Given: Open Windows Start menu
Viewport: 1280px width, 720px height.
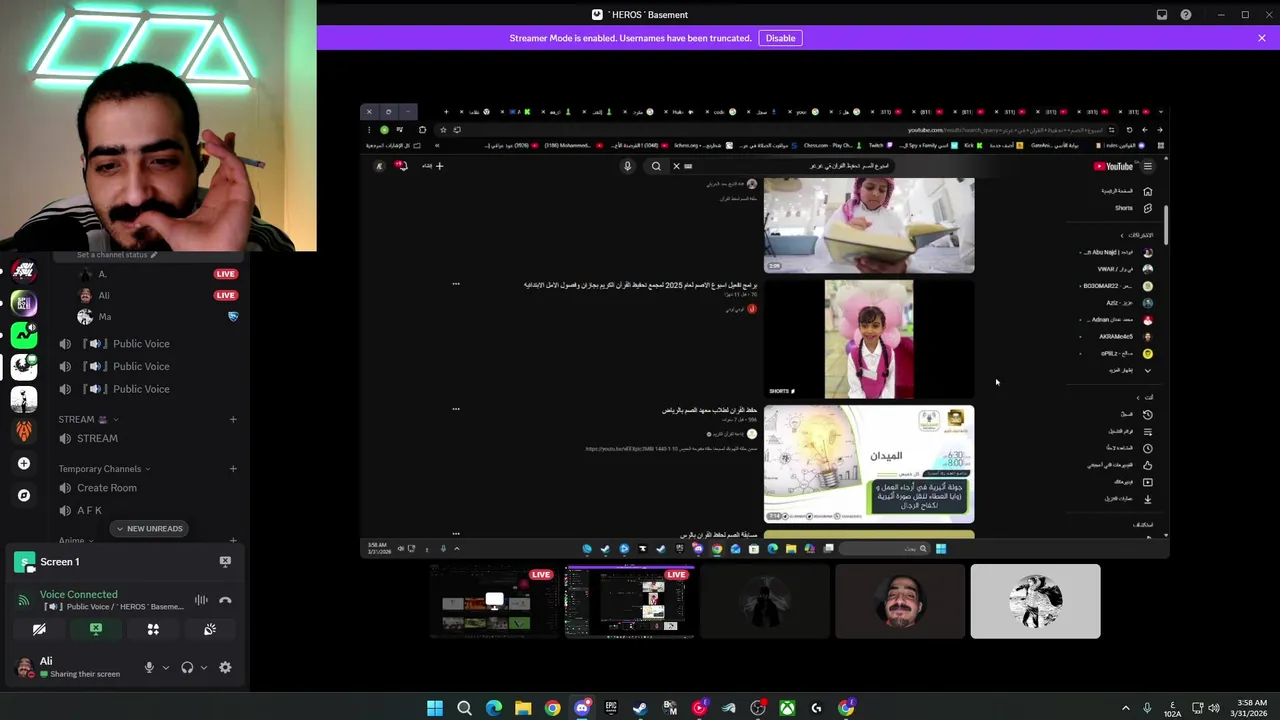Looking at the screenshot, I should [x=435, y=708].
